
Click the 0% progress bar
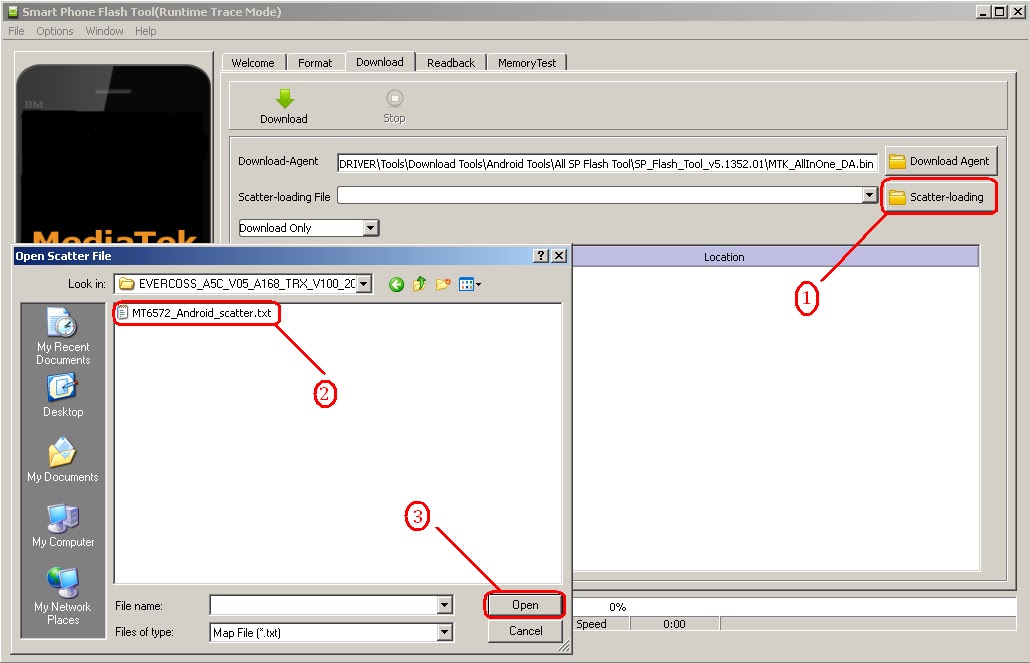[795, 606]
